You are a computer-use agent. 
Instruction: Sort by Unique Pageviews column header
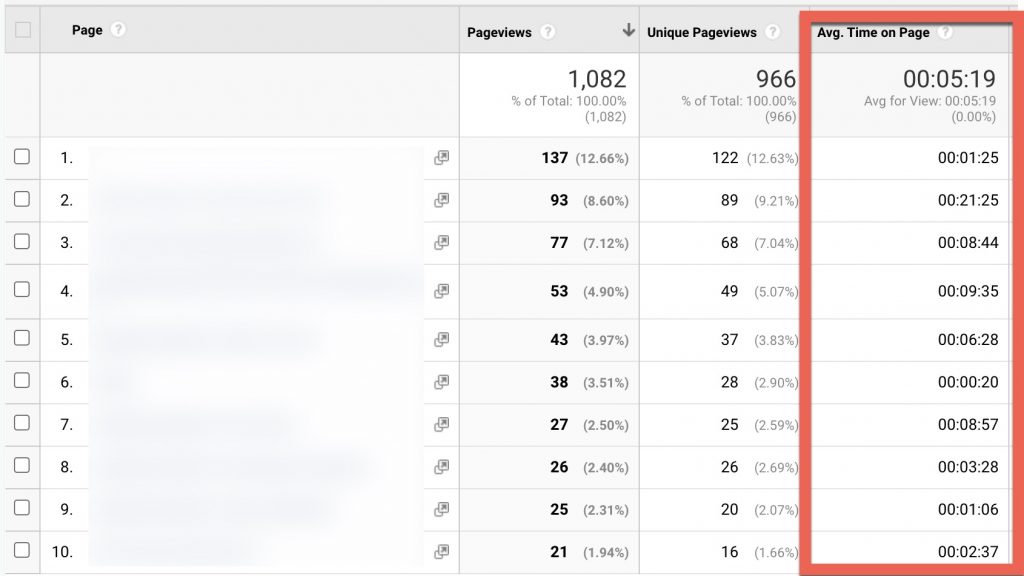pyautogui.click(x=702, y=32)
